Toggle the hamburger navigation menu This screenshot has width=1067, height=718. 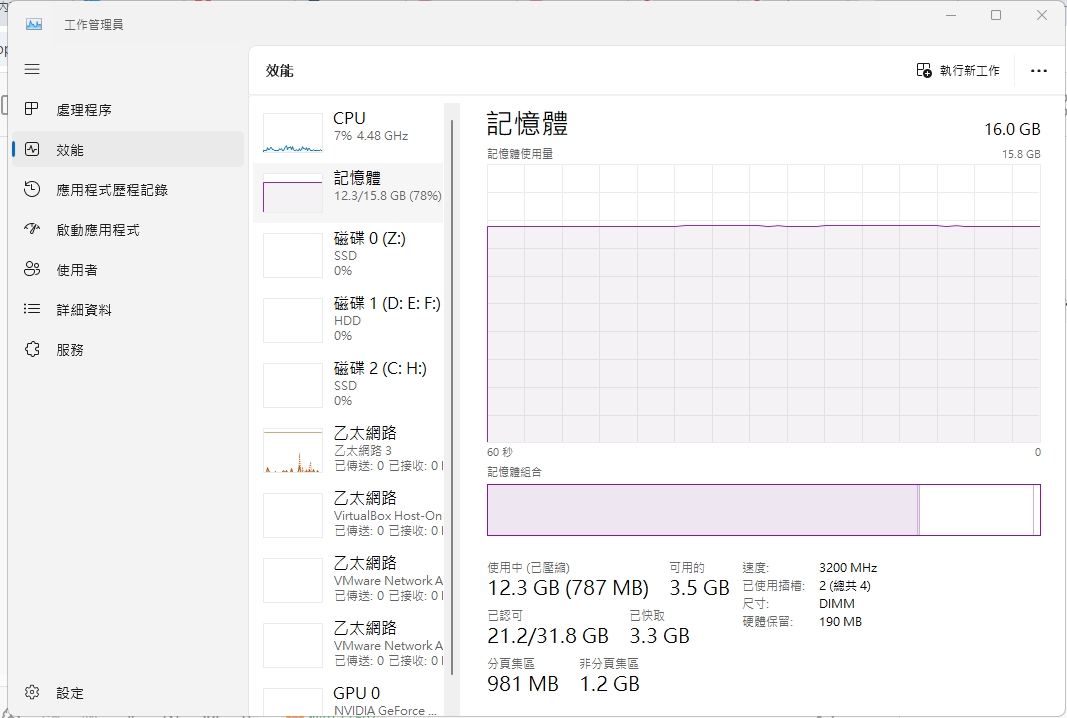coord(32,69)
